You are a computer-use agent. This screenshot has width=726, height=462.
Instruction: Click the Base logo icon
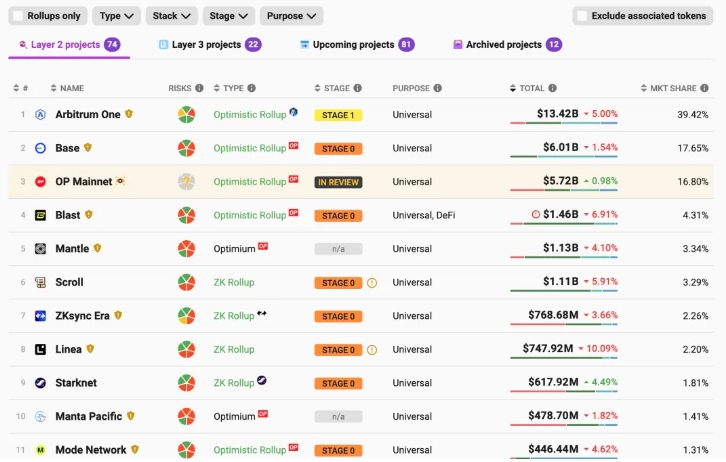40,148
